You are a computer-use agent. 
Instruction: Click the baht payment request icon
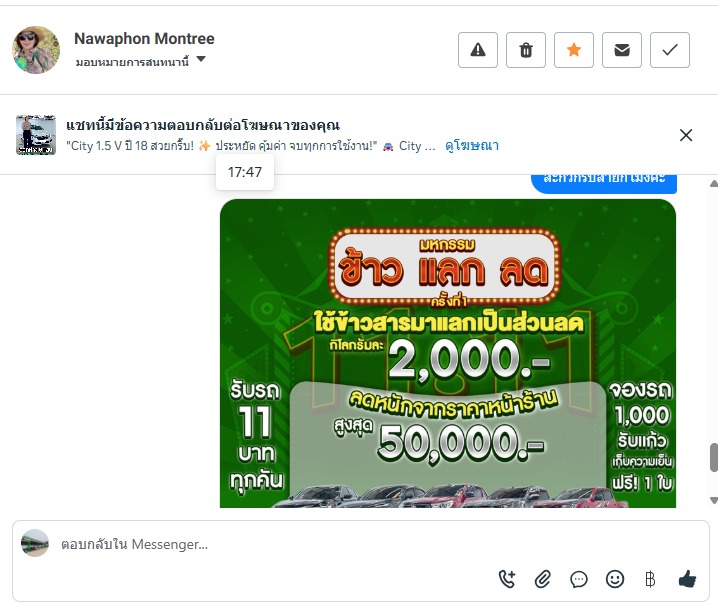[x=650, y=579]
